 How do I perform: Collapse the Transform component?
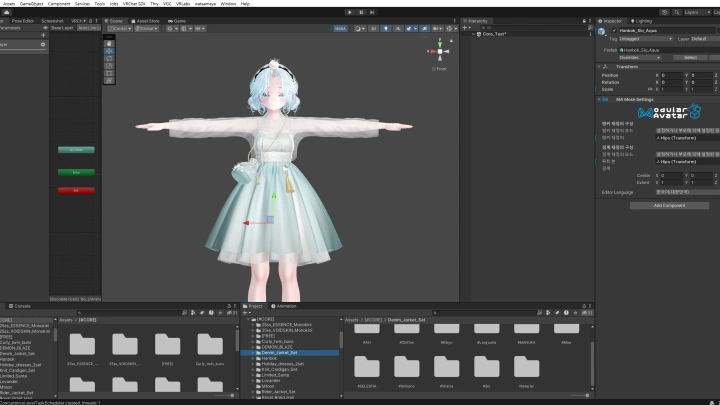tap(599, 67)
